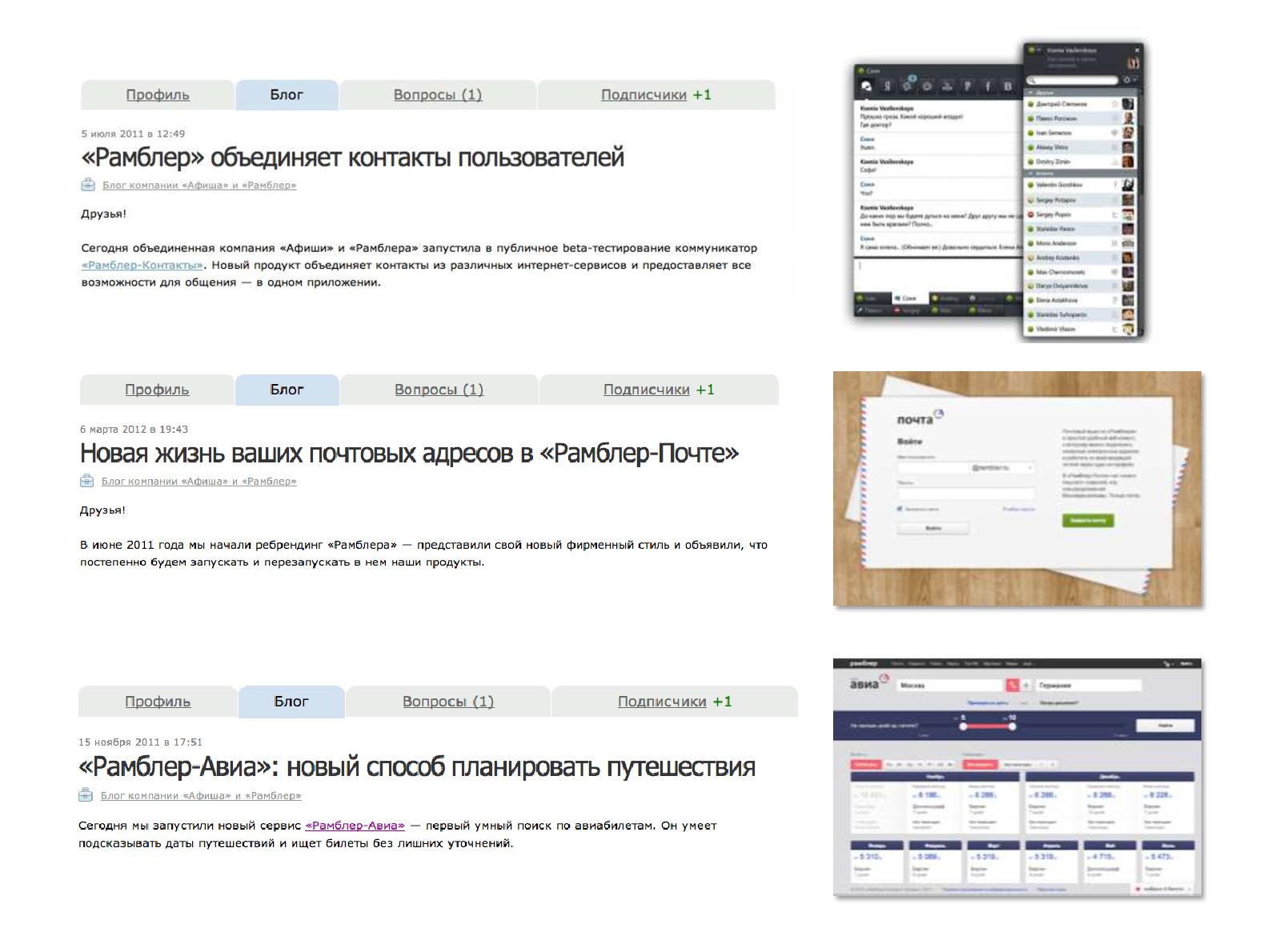The height and width of the screenshot is (952, 1271).
Task: Open Подписчики tab above the Рамблер-Авиа post
Action: coord(675,702)
